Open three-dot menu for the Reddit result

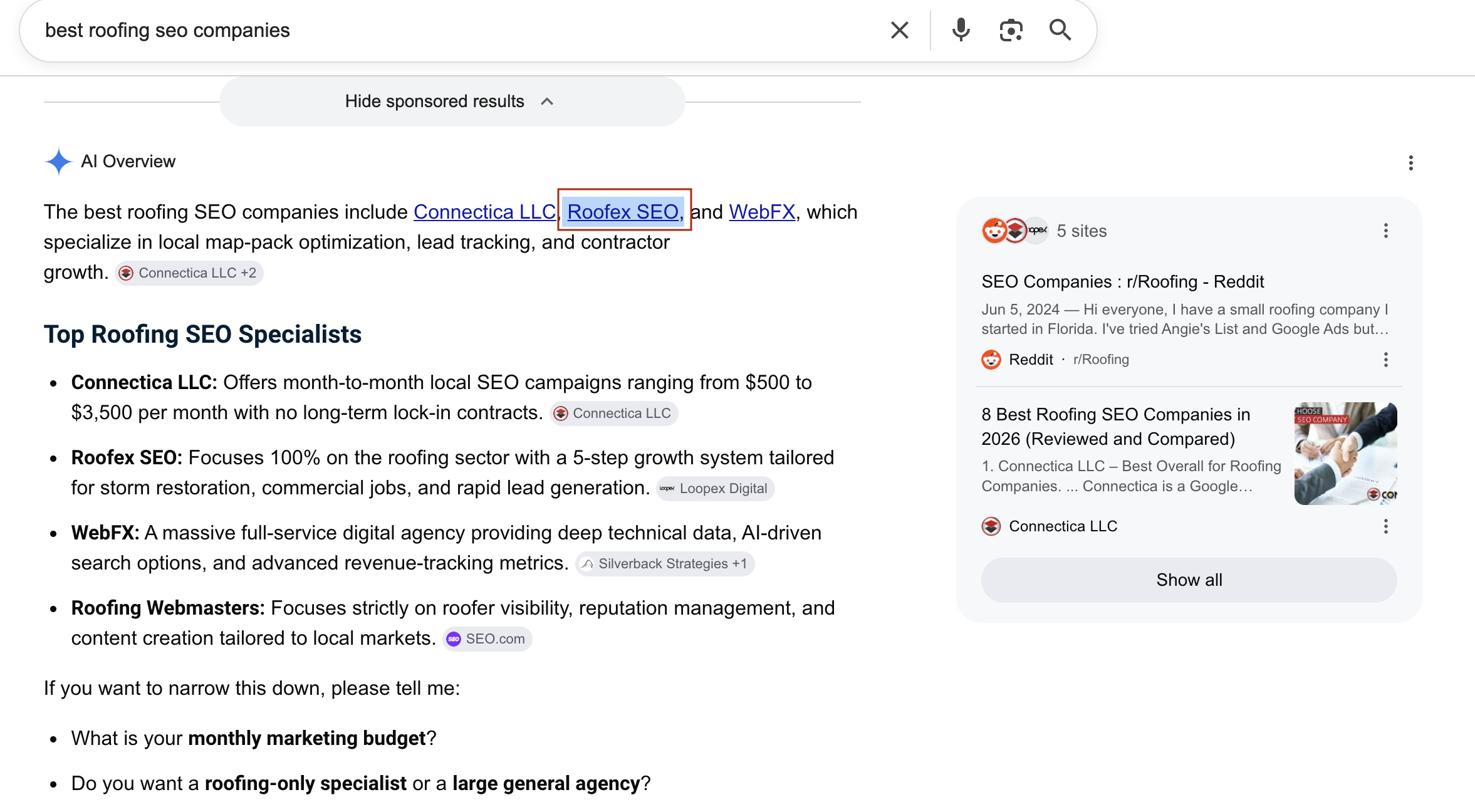(x=1385, y=360)
